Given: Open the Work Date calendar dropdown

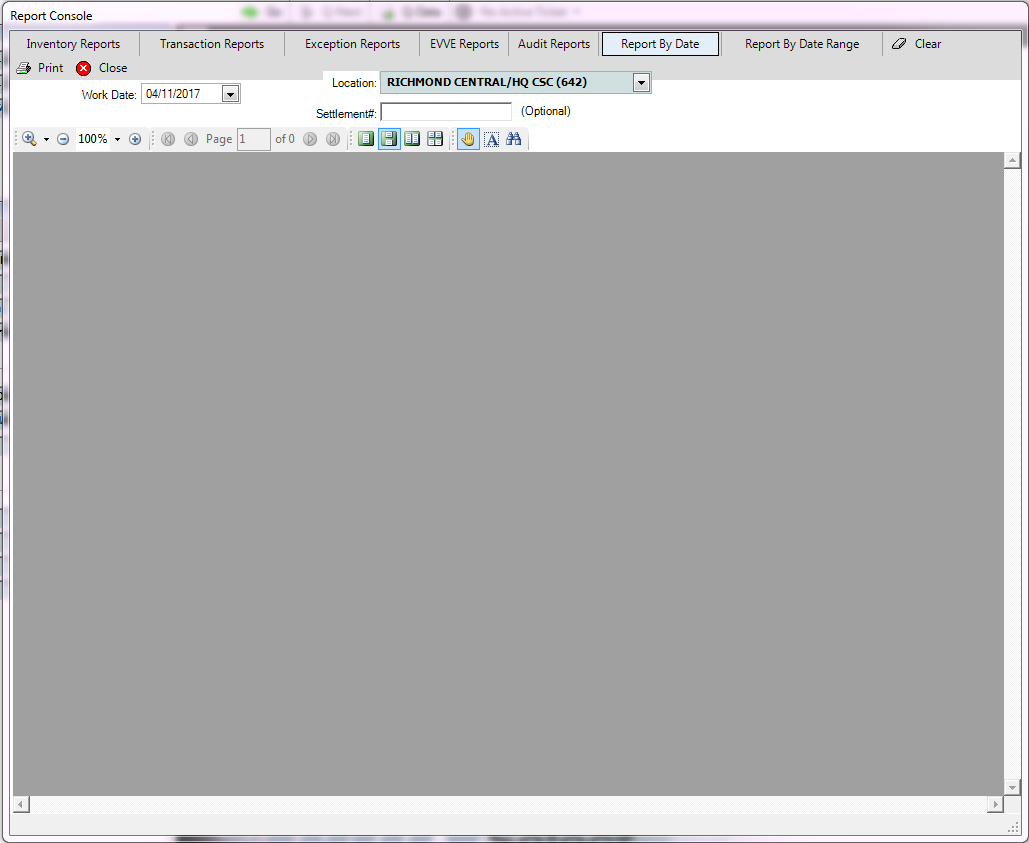Looking at the screenshot, I should pos(230,93).
